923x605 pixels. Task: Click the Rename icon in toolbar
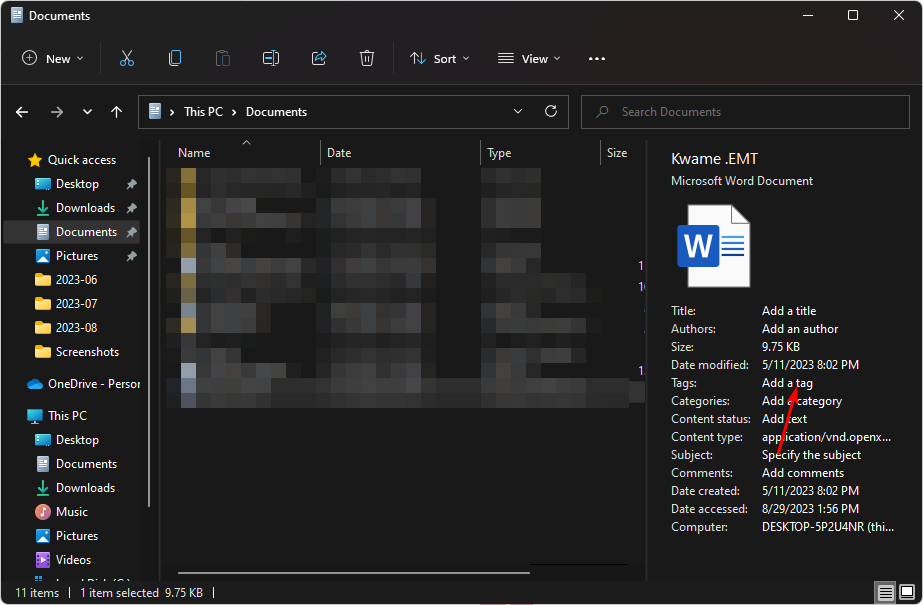click(x=271, y=59)
